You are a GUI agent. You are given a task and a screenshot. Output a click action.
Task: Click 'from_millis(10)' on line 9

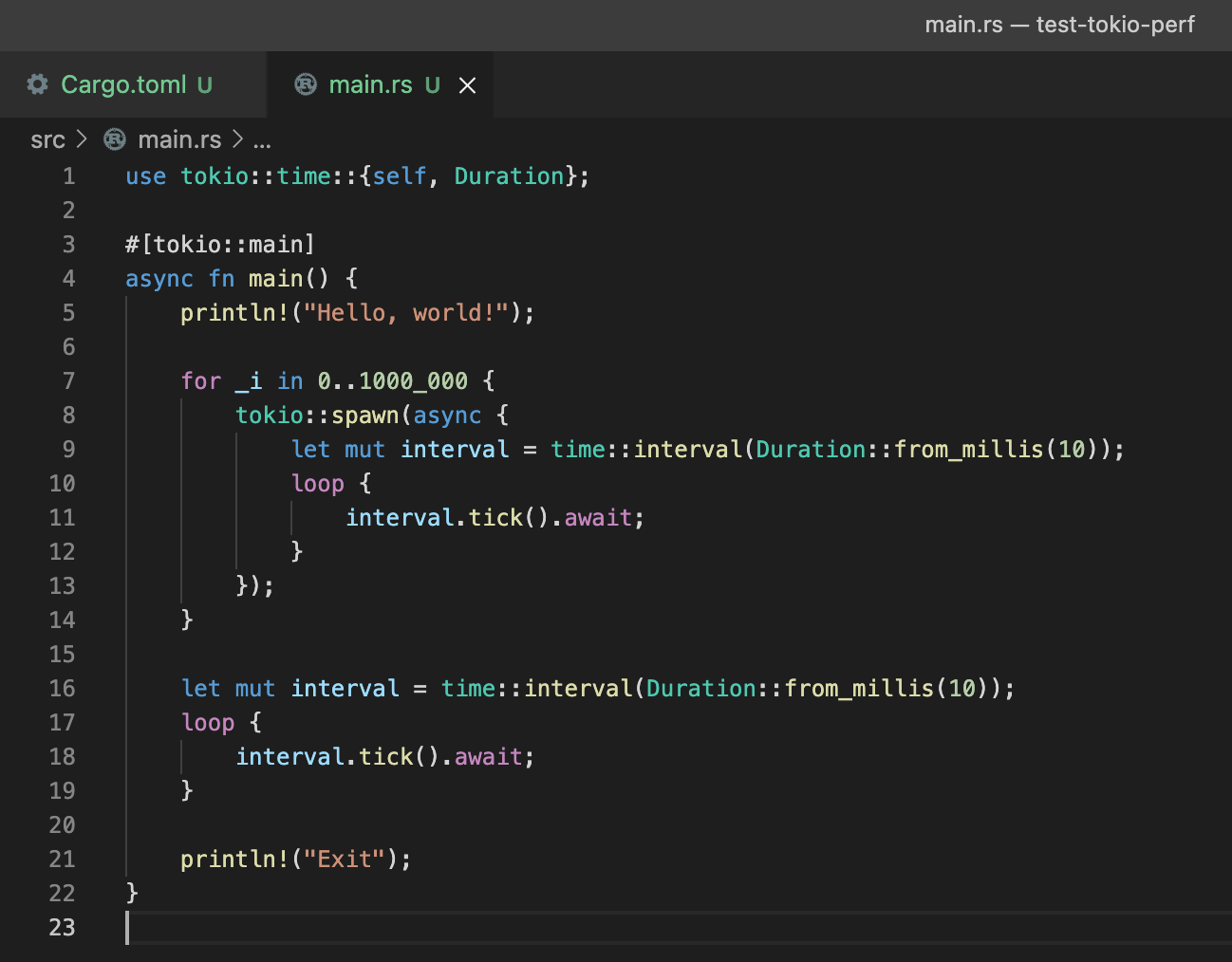996,450
